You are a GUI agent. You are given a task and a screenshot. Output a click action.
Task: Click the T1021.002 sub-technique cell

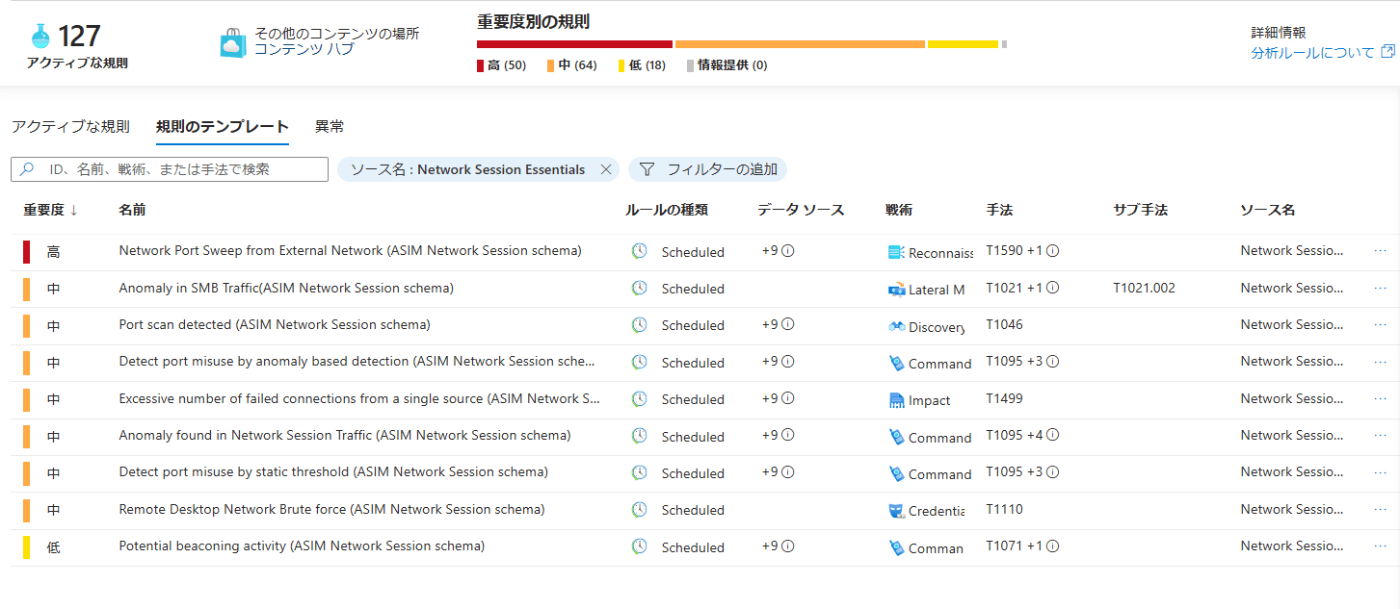(x=1144, y=288)
